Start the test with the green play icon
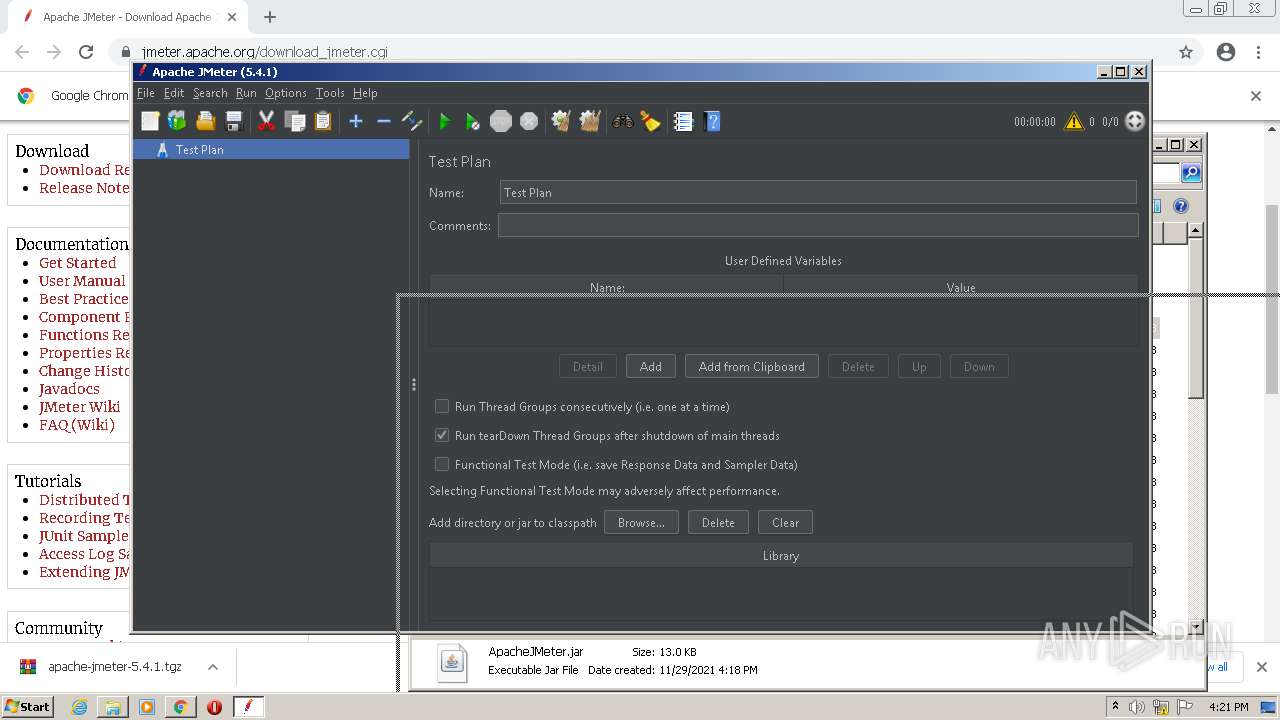Image resolution: width=1280 pixels, height=720 pixels. click(x=445, y=121)
